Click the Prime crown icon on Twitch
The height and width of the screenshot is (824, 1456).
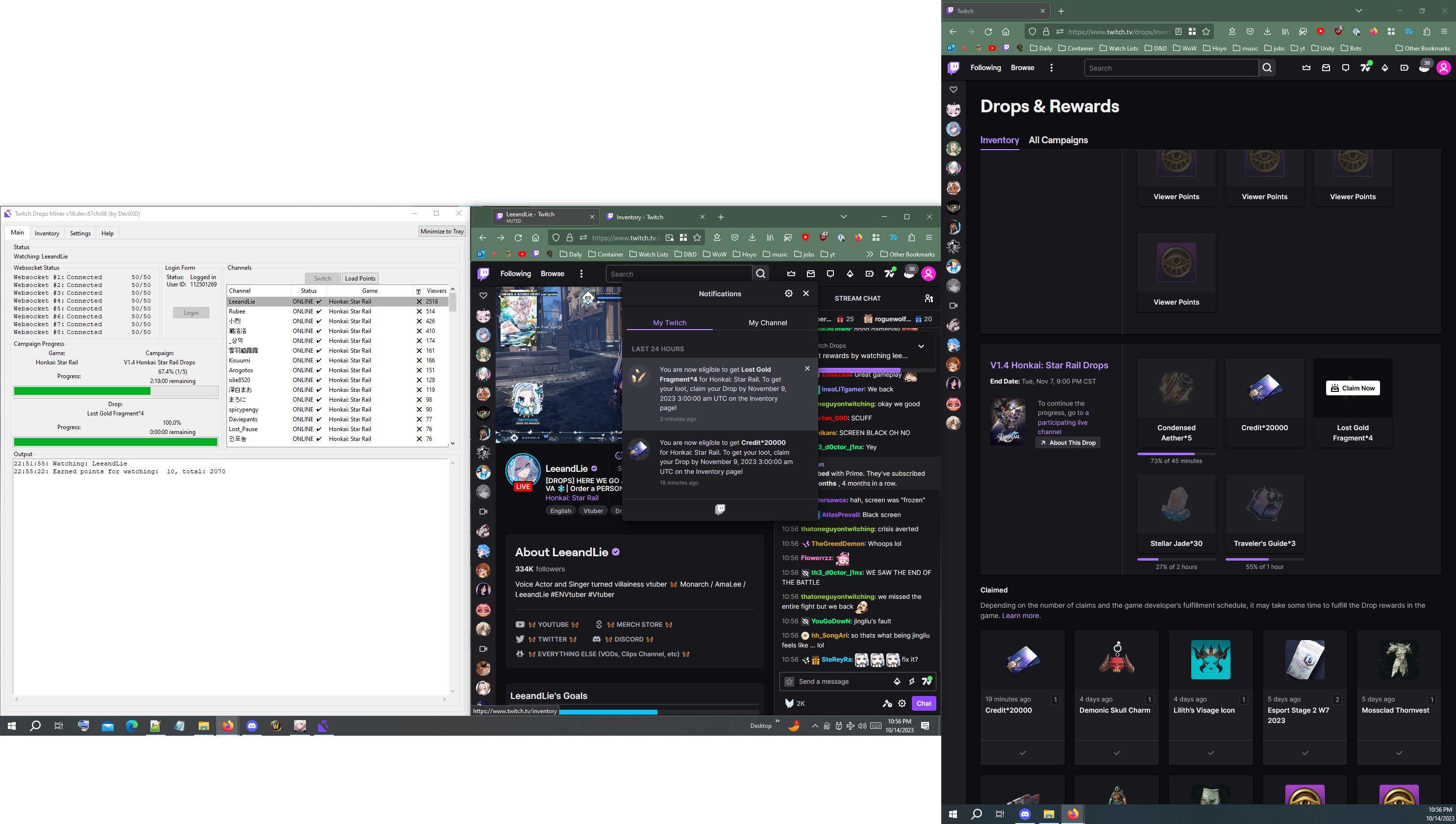click(1305, 67)
